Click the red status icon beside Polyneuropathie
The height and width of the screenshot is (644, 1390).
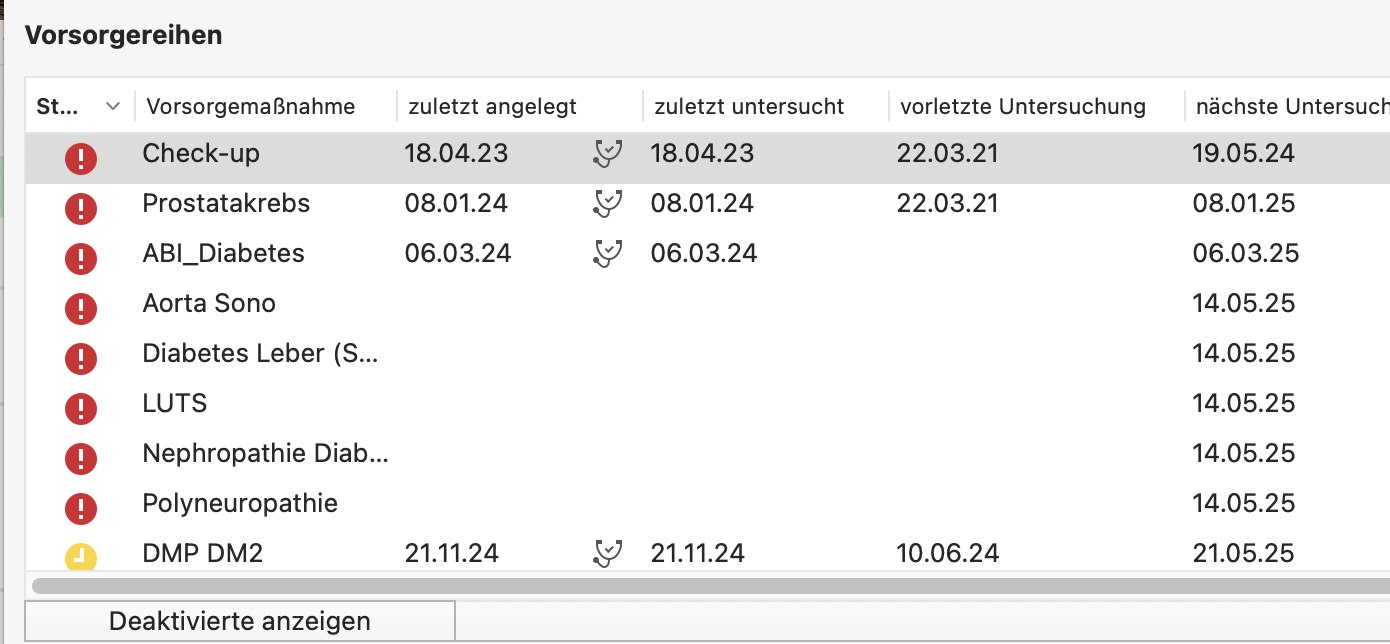[81, 509]
